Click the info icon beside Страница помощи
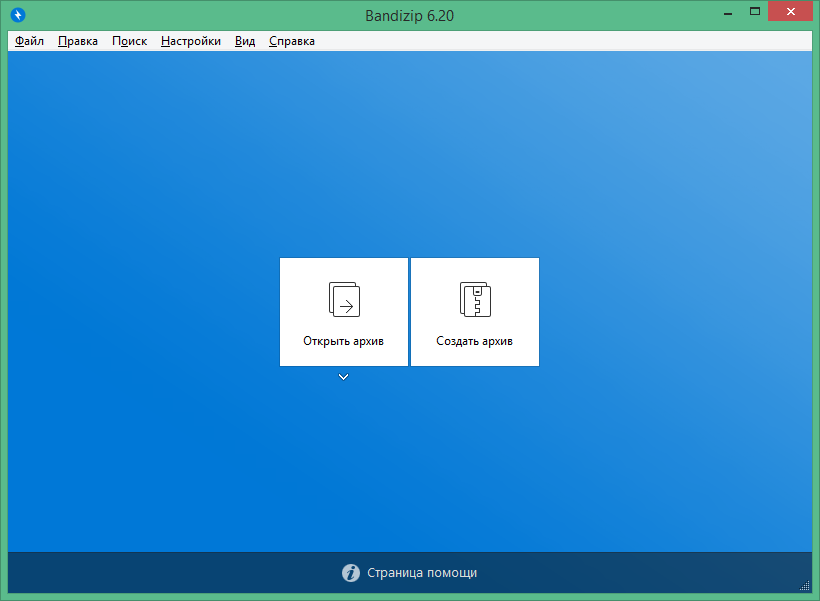This screenshot has width=820, height=601. (x=351, y=573)
